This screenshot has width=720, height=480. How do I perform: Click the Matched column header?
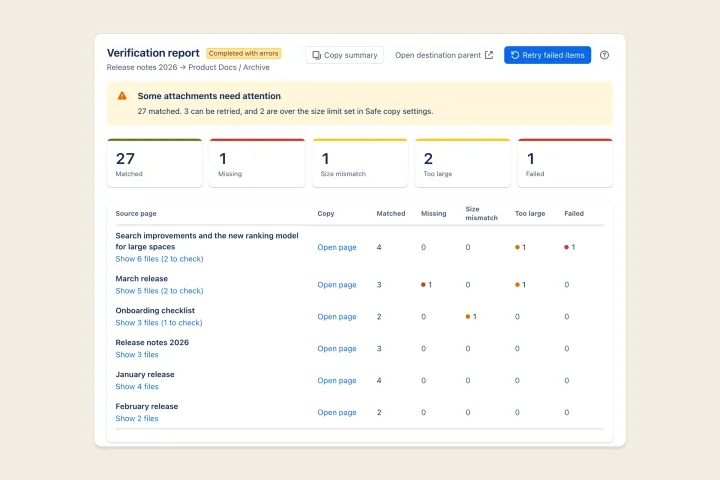tap(391, 214)
